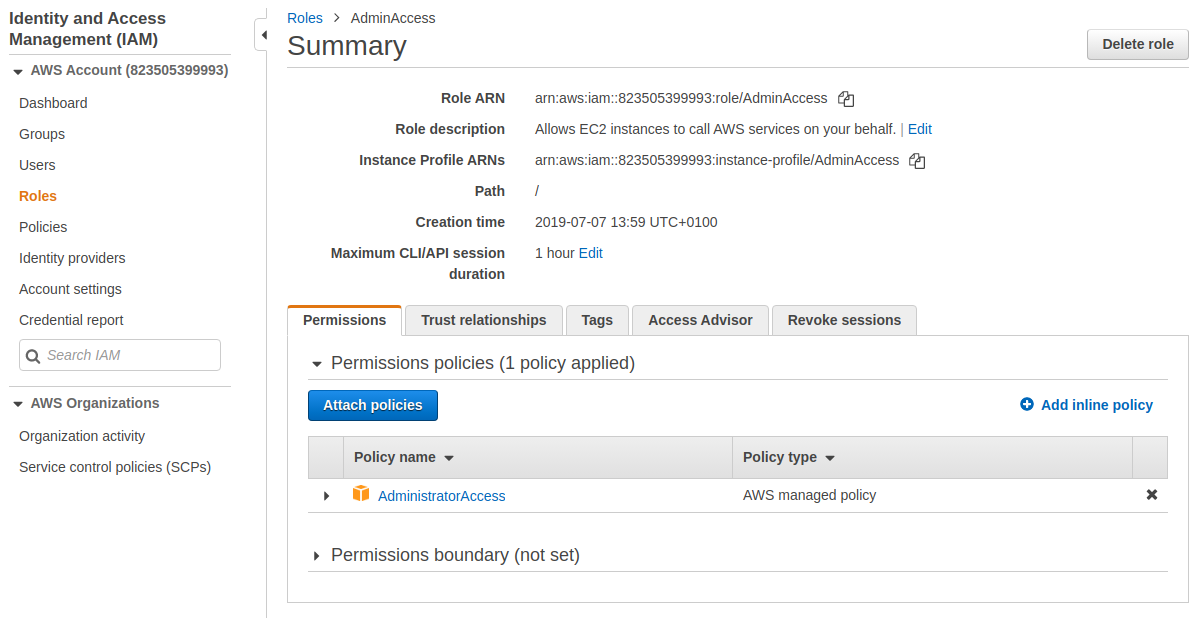Expand the AdministratorAccess policy row

326,496
